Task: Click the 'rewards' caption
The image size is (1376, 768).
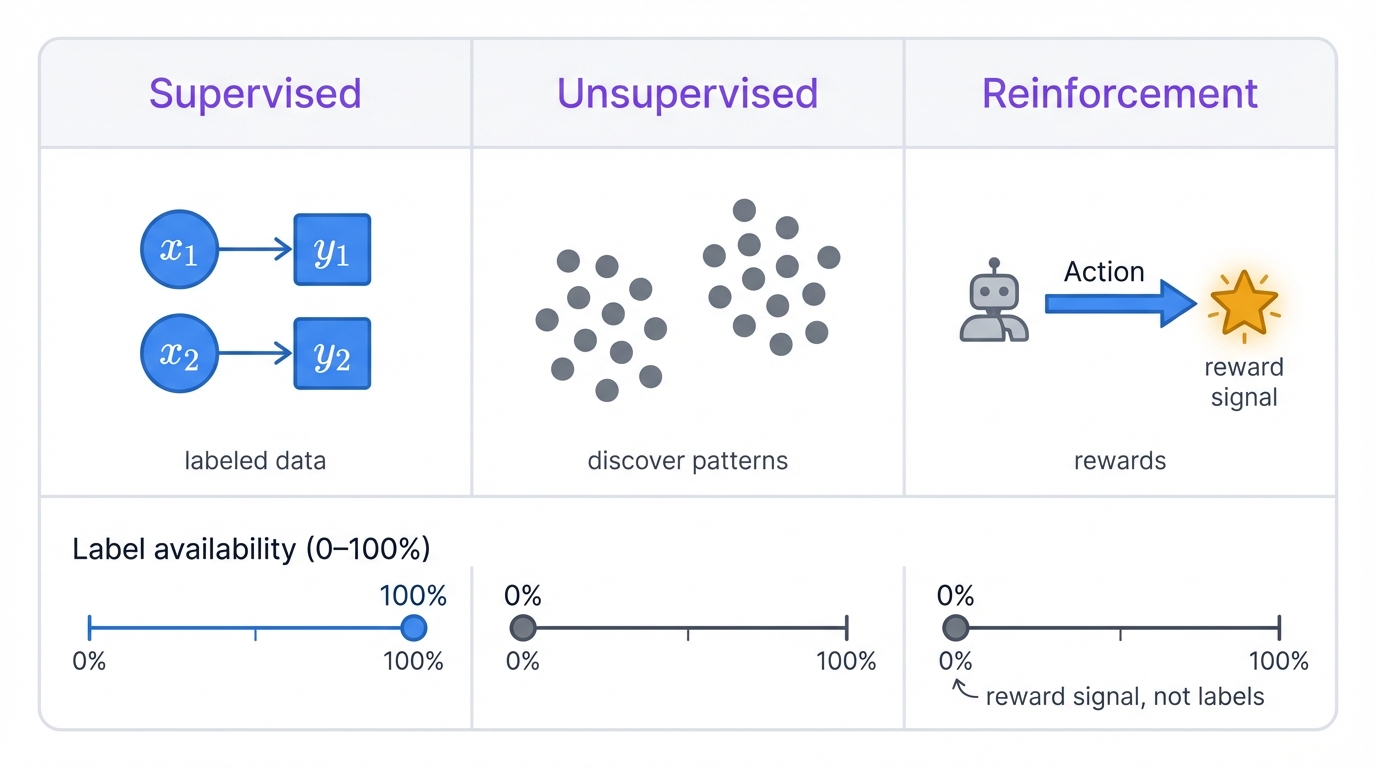Action: click(1120, 461)
